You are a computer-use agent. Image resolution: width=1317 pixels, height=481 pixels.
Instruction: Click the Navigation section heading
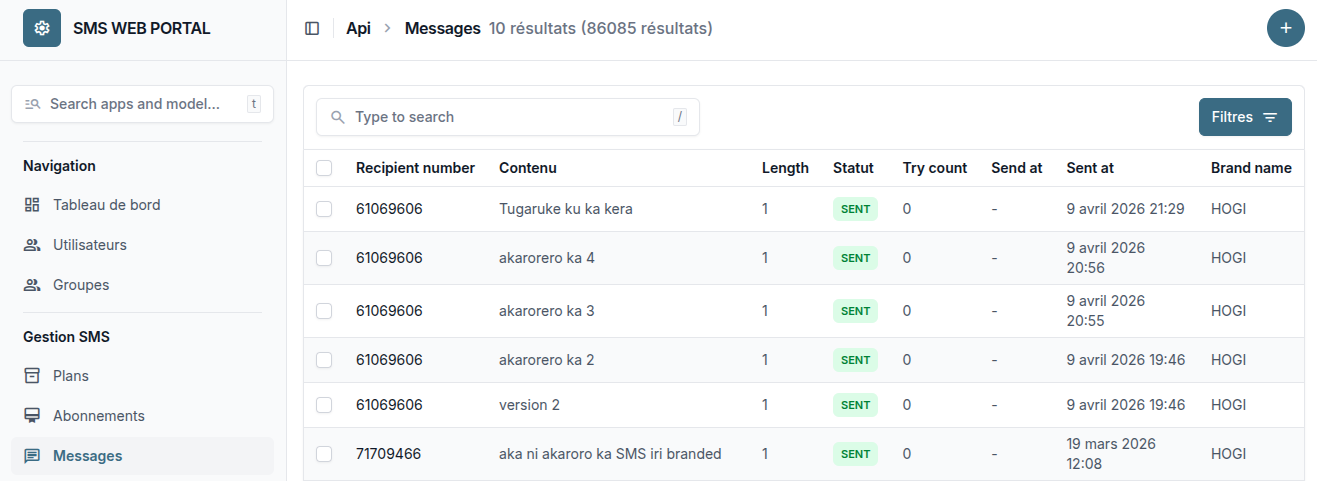pos(59,166)
